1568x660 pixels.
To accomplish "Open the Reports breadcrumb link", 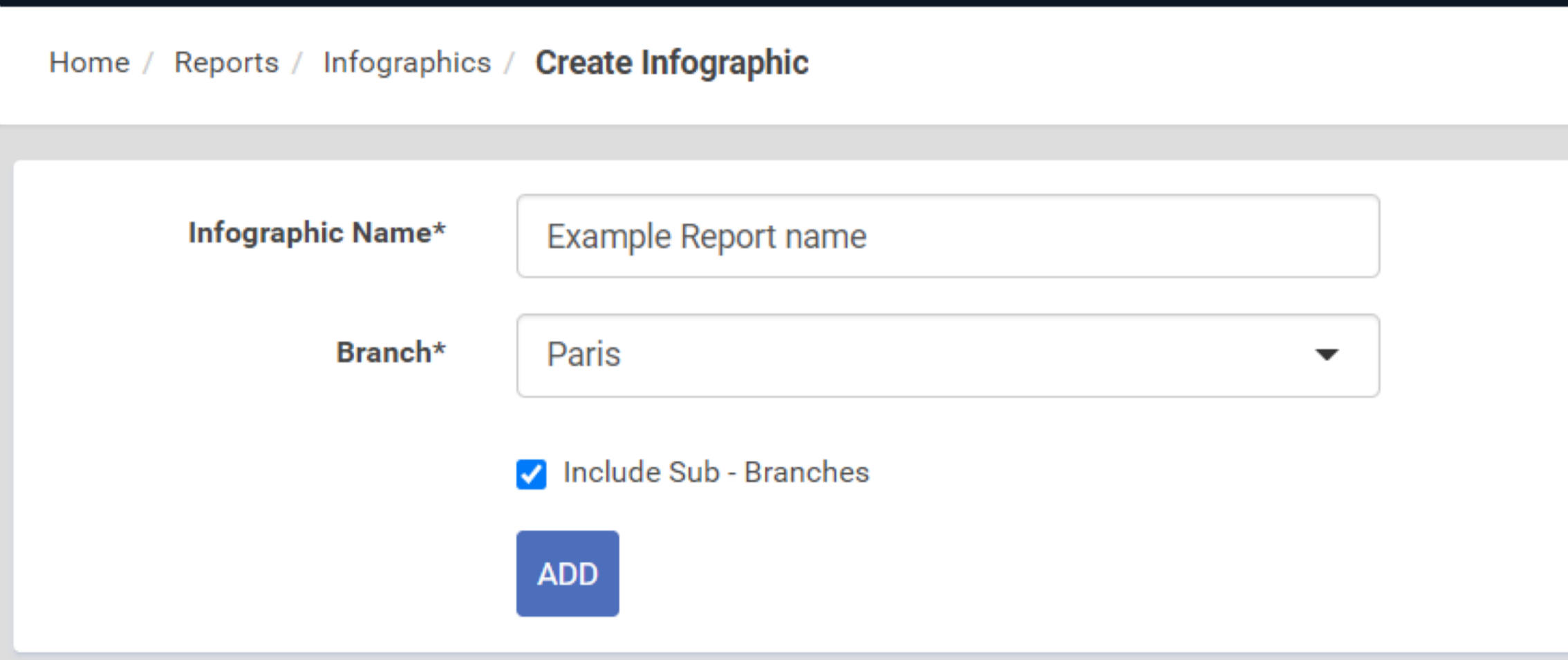I will (x=226, y=63).
